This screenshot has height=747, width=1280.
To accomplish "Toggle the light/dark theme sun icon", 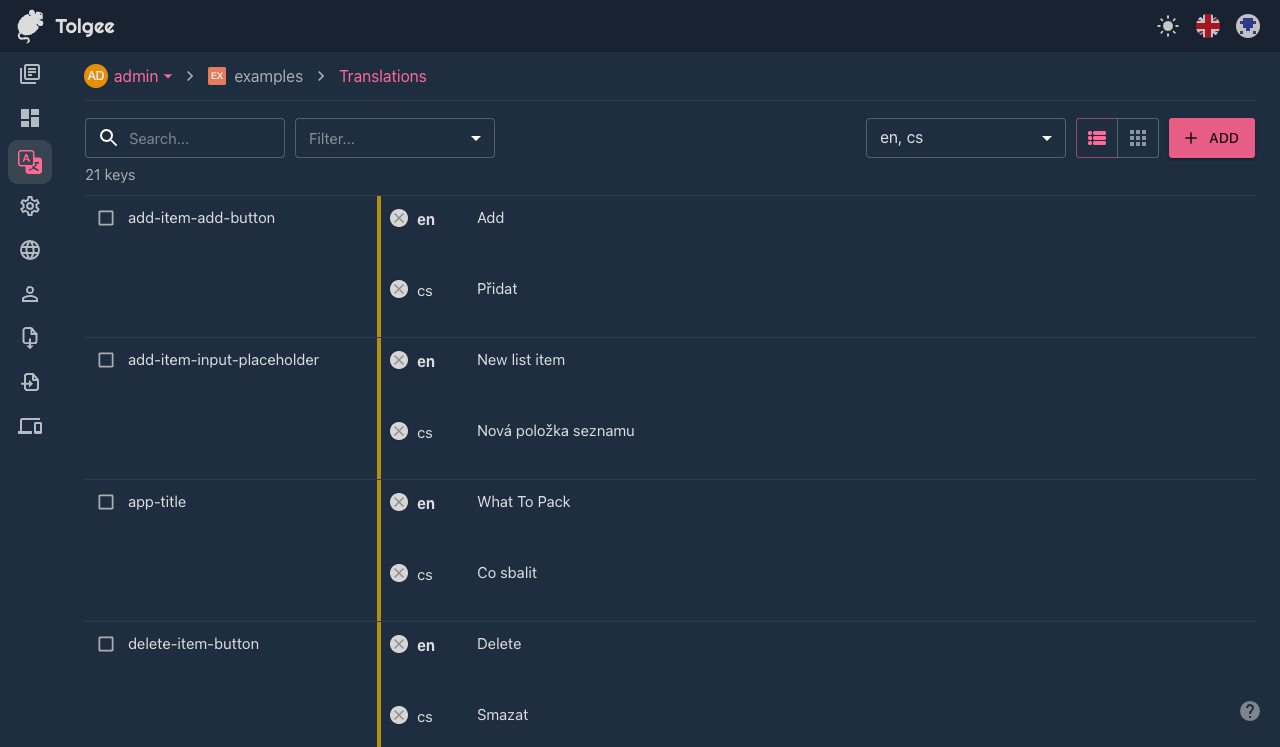I will [x=1167, y=26].
